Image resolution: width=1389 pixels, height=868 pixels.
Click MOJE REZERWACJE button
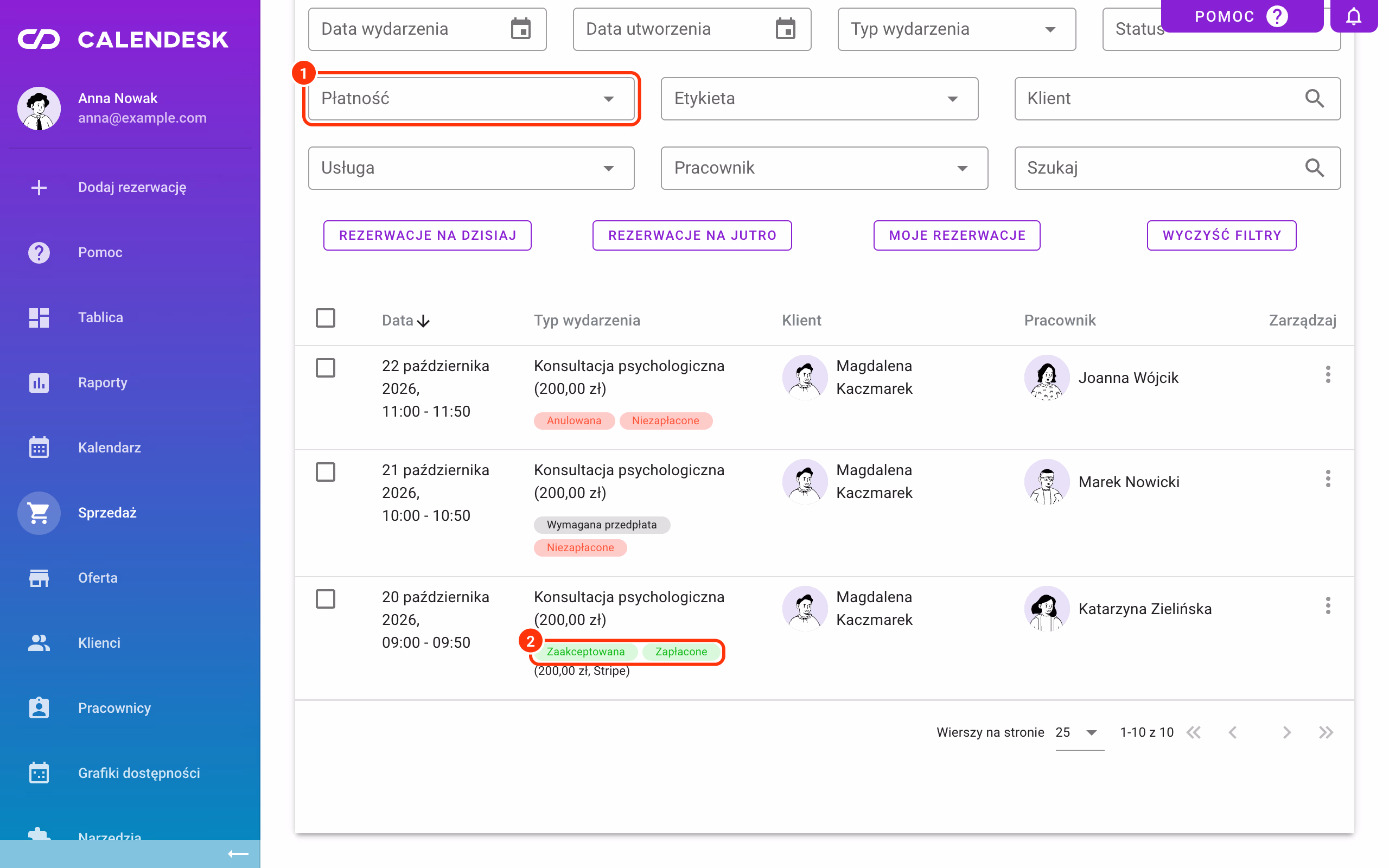[956, 235]
